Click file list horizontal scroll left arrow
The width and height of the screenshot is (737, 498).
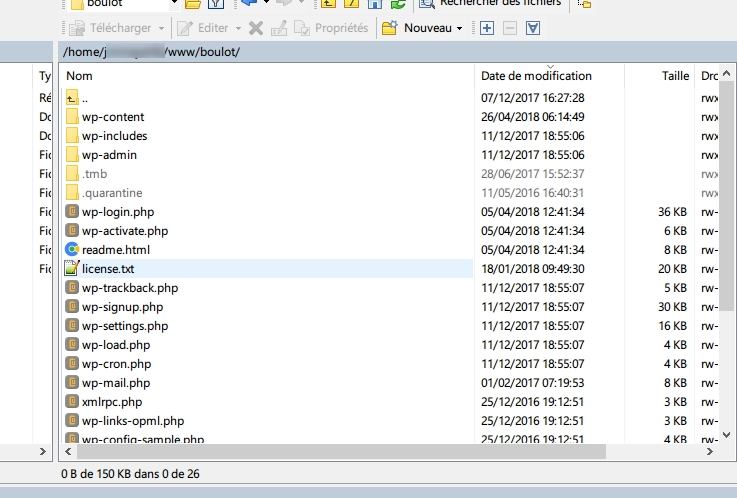69,452
